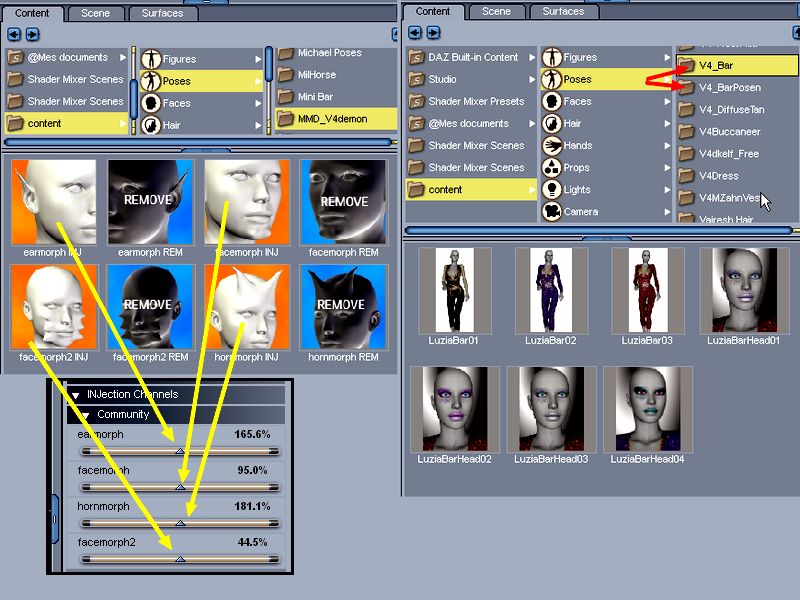This screenshot has width=800, height=600.
Task: Open V4_BarPosen folder icon
Action: click(686, 87)
